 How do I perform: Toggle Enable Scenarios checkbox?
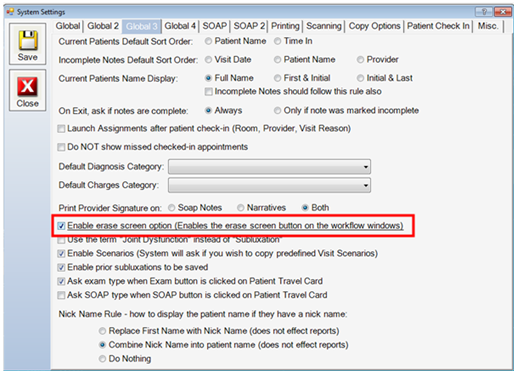point(61,254)
